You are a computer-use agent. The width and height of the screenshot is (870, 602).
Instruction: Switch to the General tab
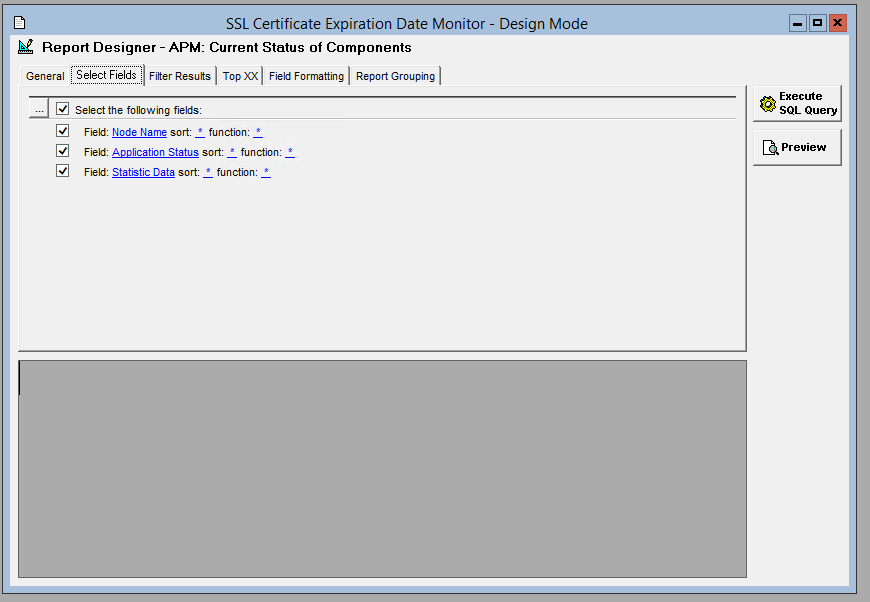tap(45, 76)
